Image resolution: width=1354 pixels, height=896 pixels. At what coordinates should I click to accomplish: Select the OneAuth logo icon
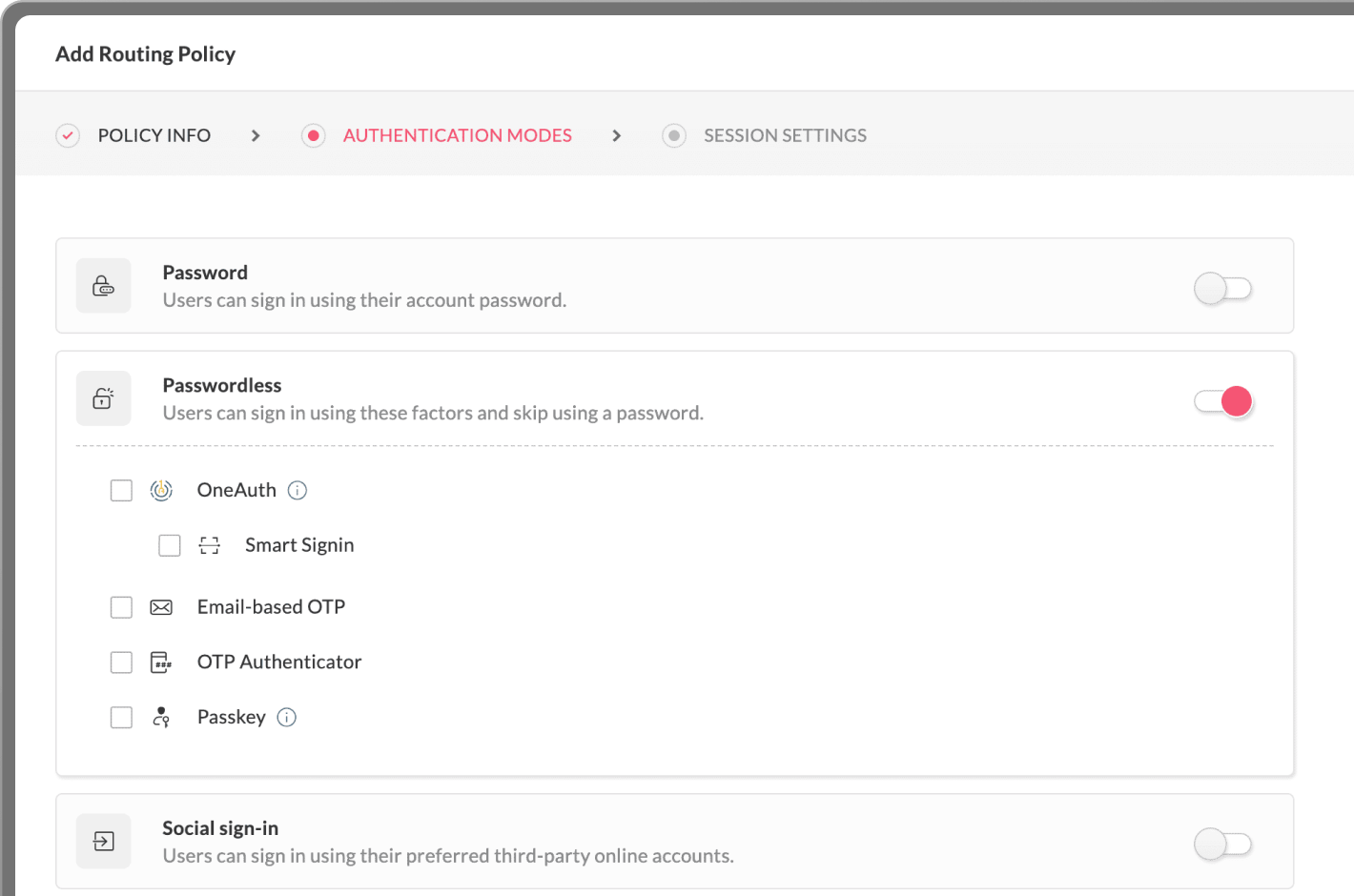tap(161, 490)
